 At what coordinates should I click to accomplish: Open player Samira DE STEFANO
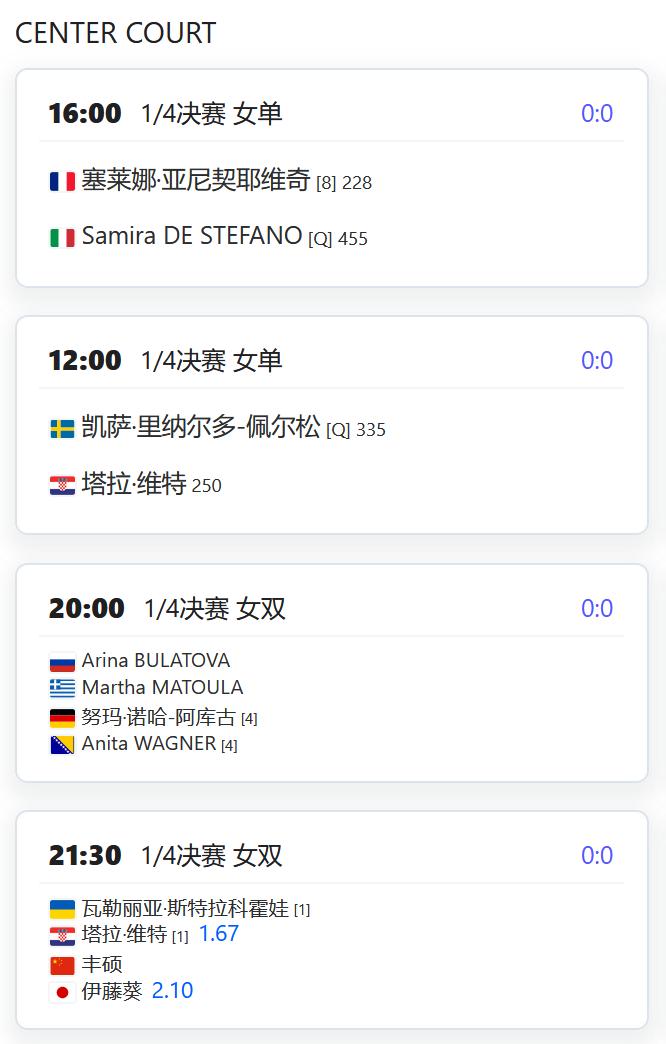point(192,236)
